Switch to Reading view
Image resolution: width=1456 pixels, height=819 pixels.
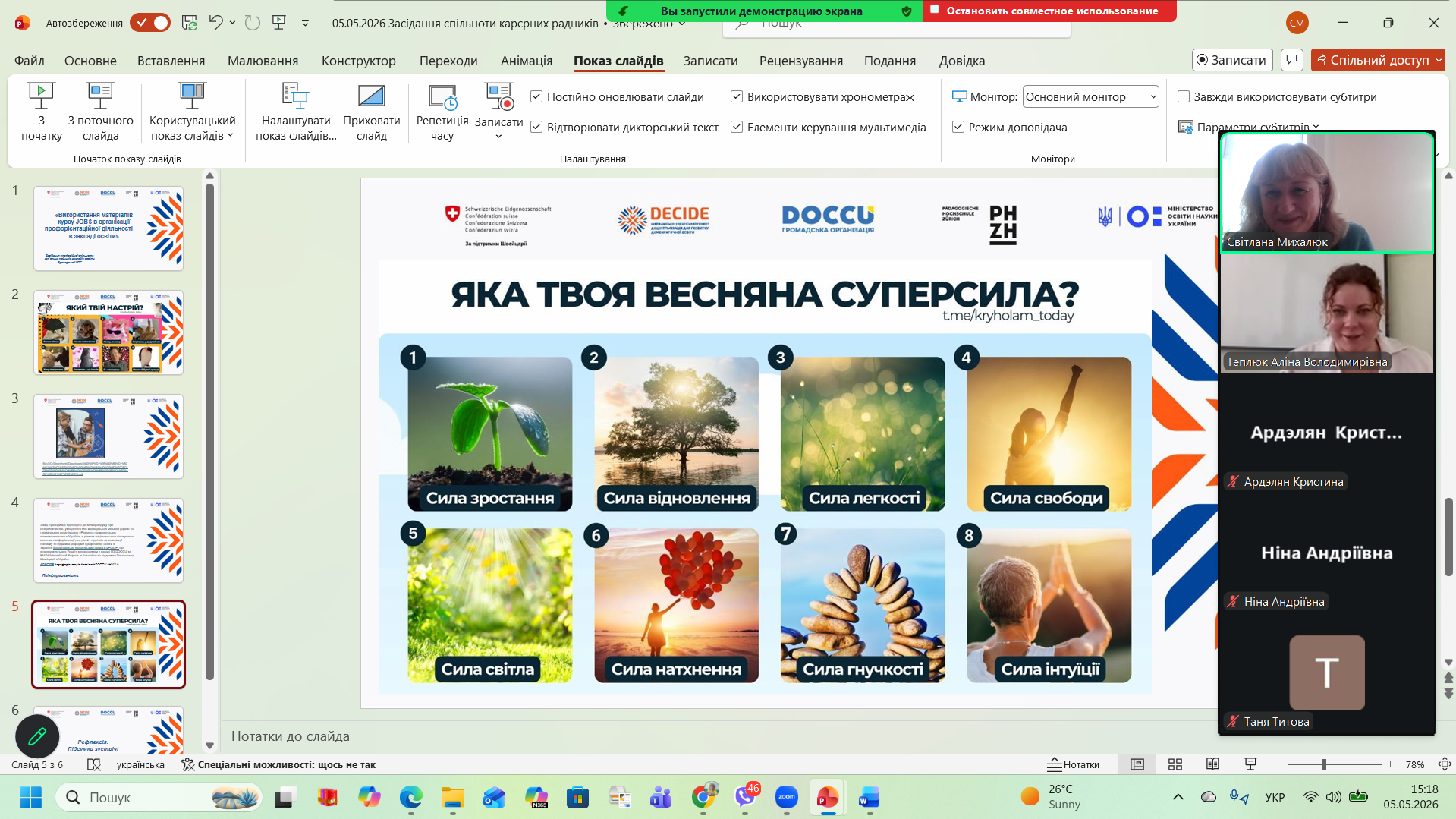(1212, 764)
